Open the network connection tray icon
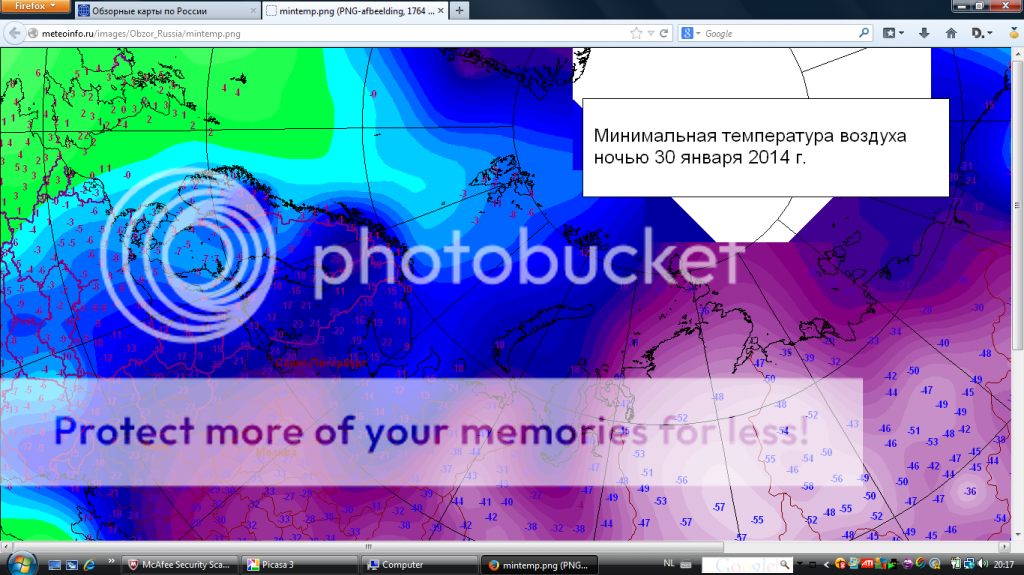This screenshot has width=1024, height=575. [969, 564]
